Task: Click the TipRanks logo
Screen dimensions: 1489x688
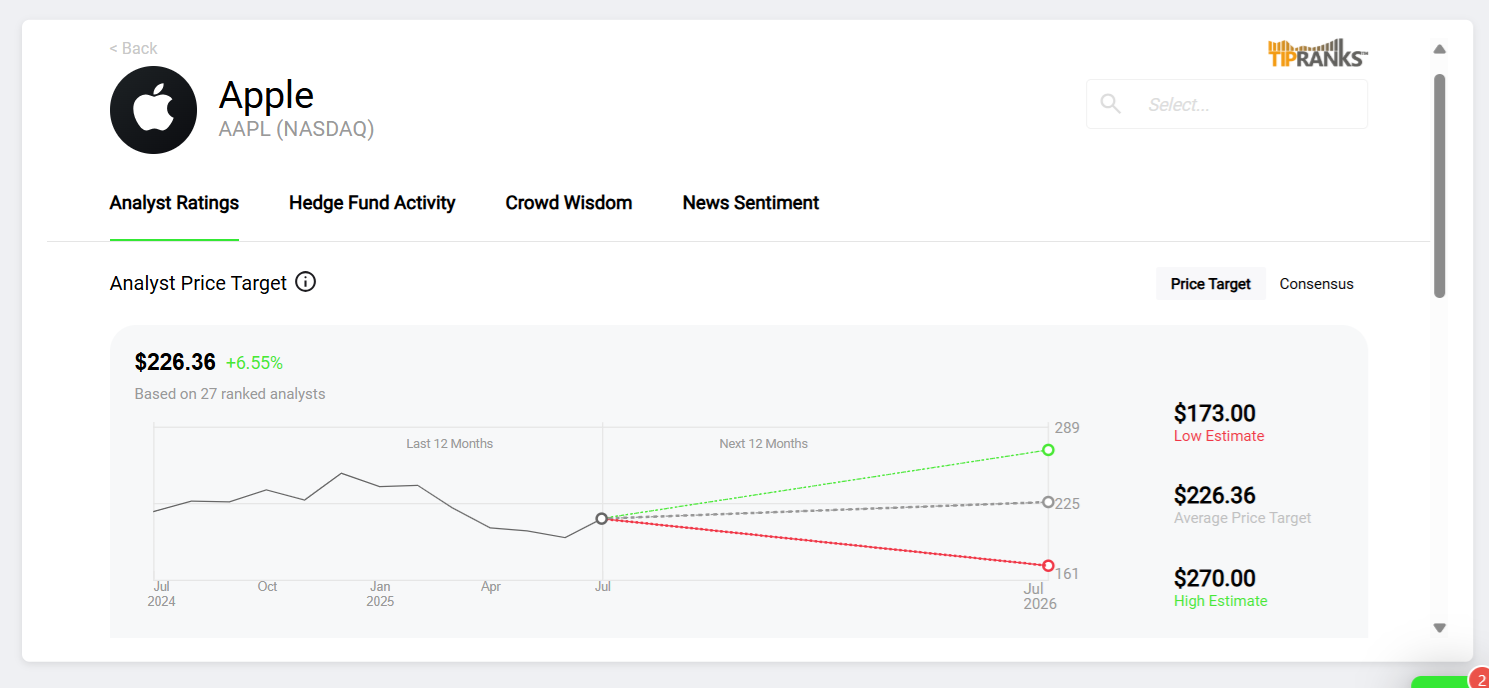Action: (1317, 53)
